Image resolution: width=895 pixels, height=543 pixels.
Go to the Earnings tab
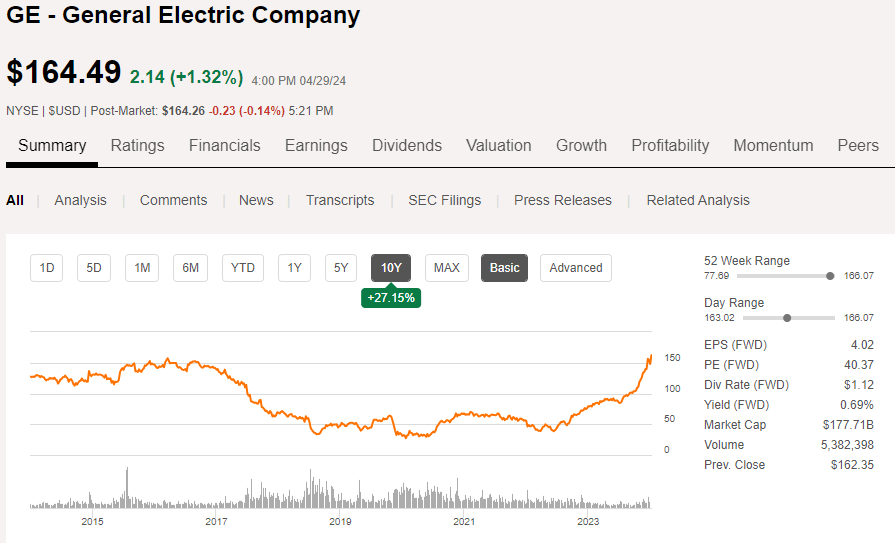[316, 145]
